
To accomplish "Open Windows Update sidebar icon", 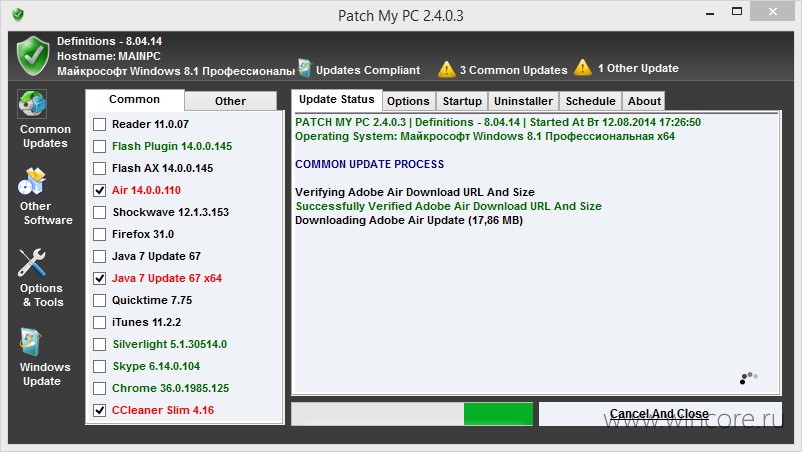I will (x=31, y=342).
